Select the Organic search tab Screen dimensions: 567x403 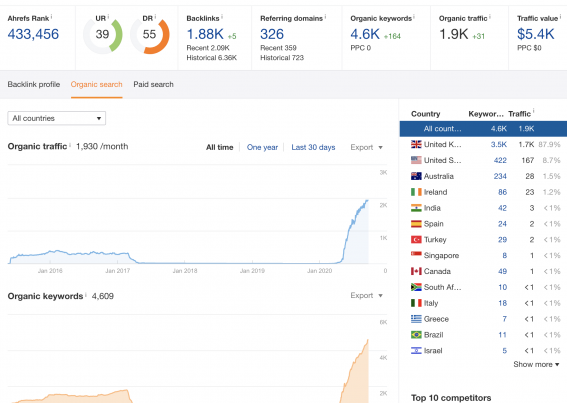tap(97, 84)
